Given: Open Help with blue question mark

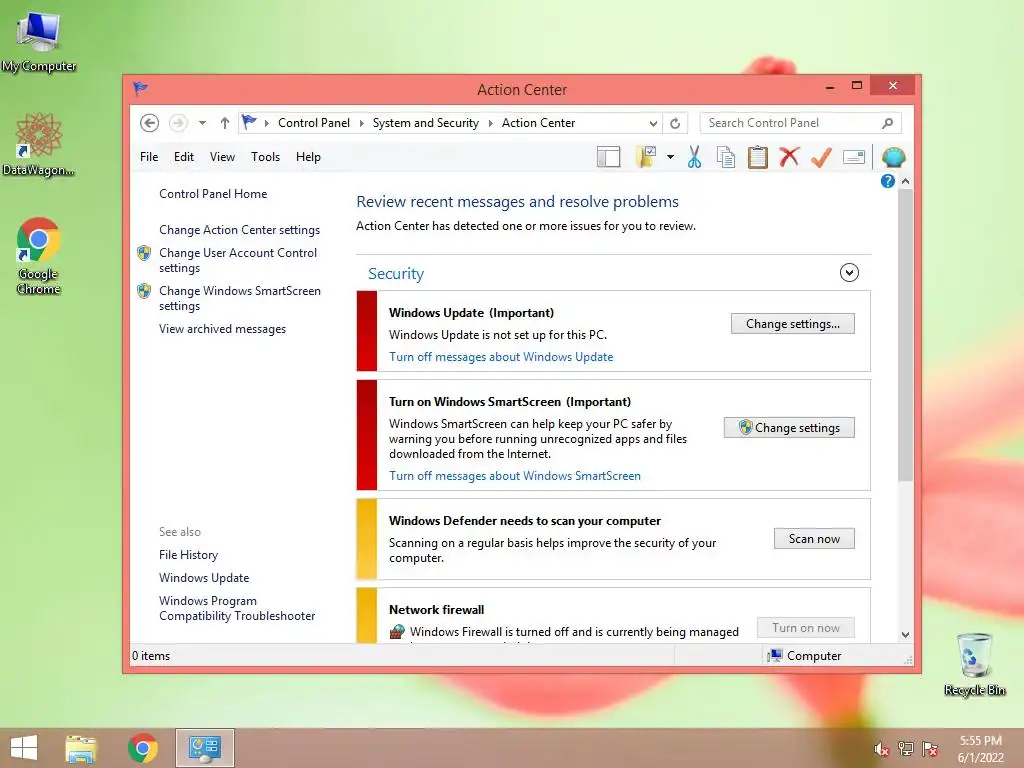Looking at the screenshot, I should (888, 181).
